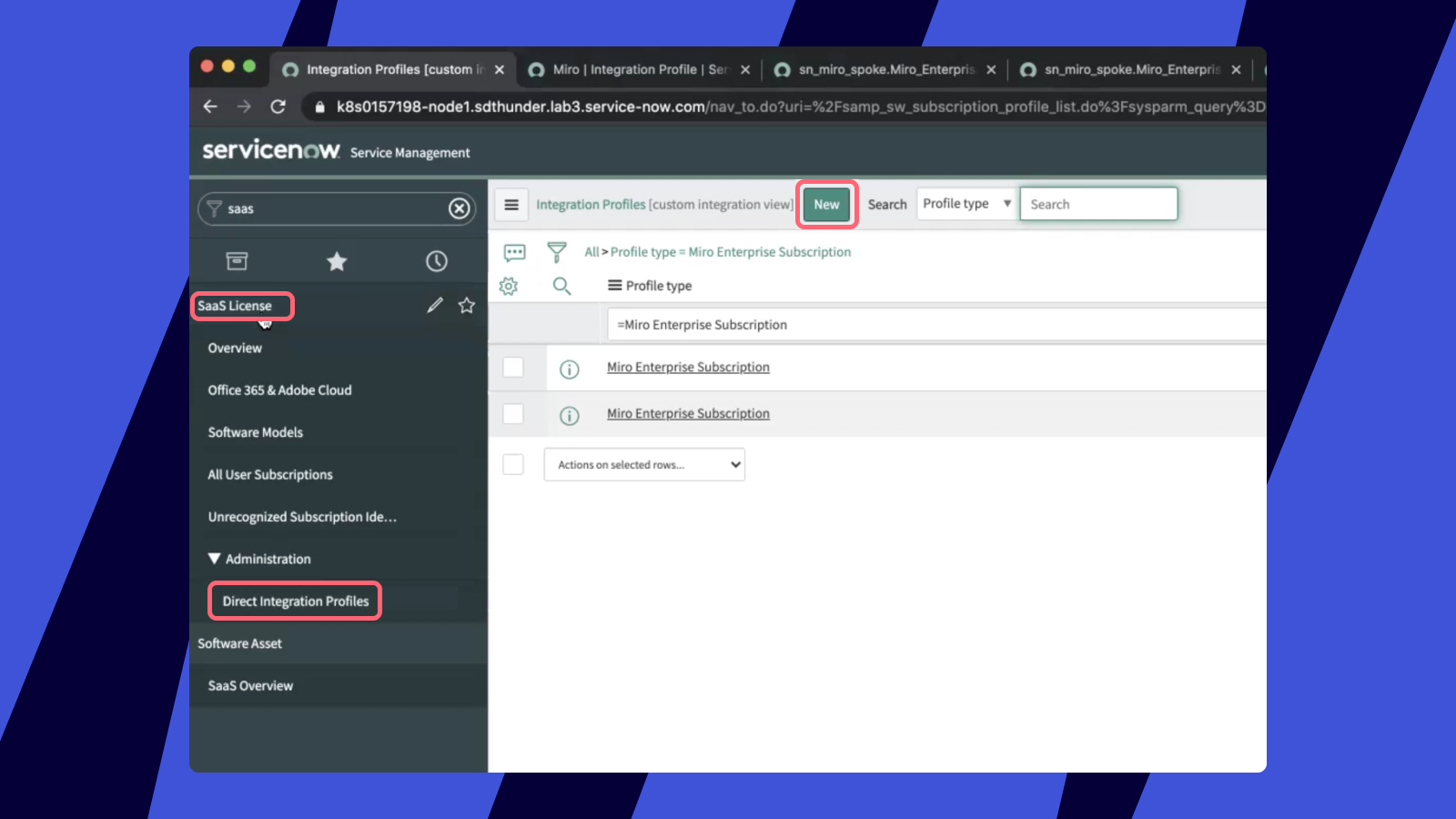
Task: Check the second Miro Enterprise Subscription row
Action: pos(513,413)
